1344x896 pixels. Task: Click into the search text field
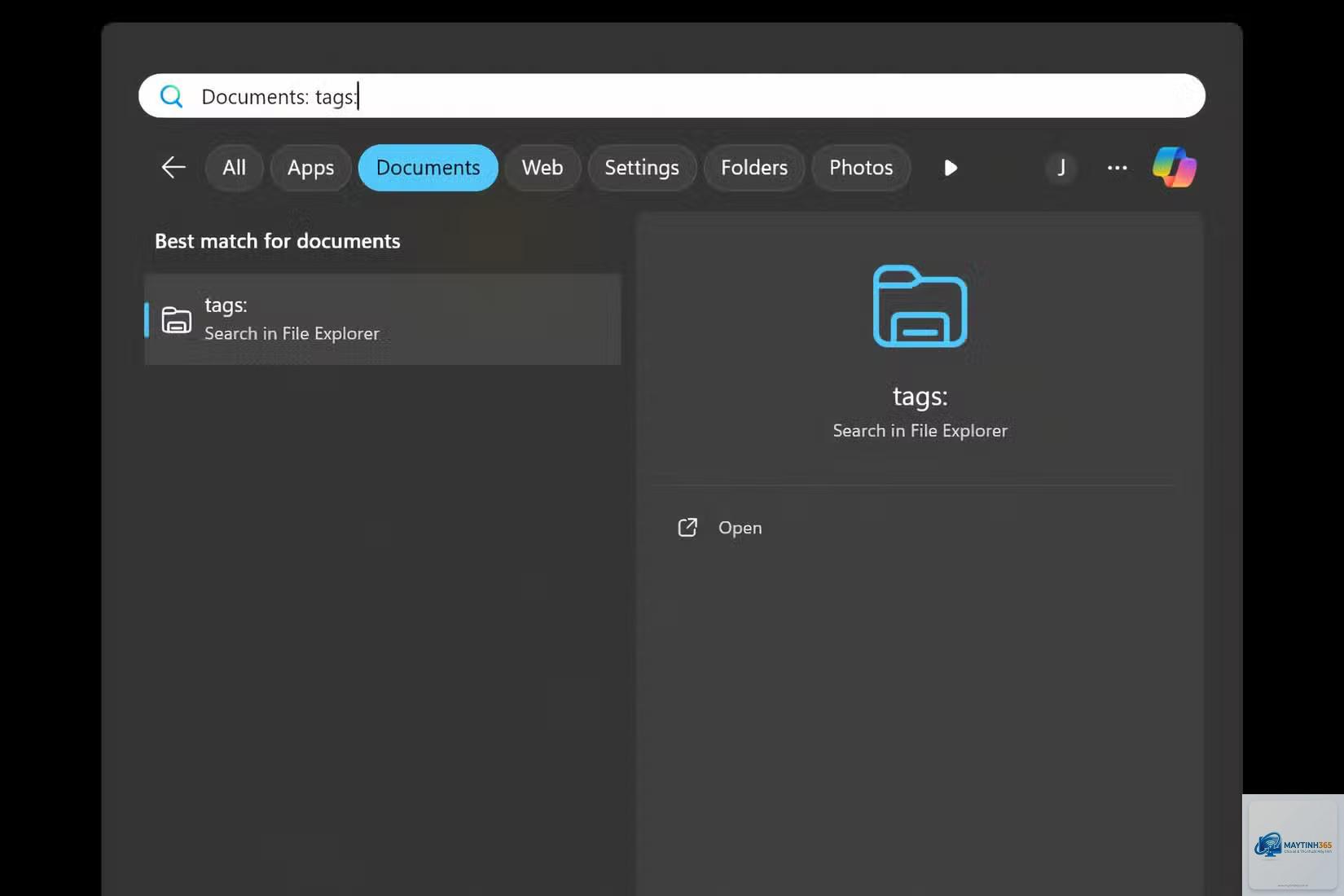click(x=672, y=96)
